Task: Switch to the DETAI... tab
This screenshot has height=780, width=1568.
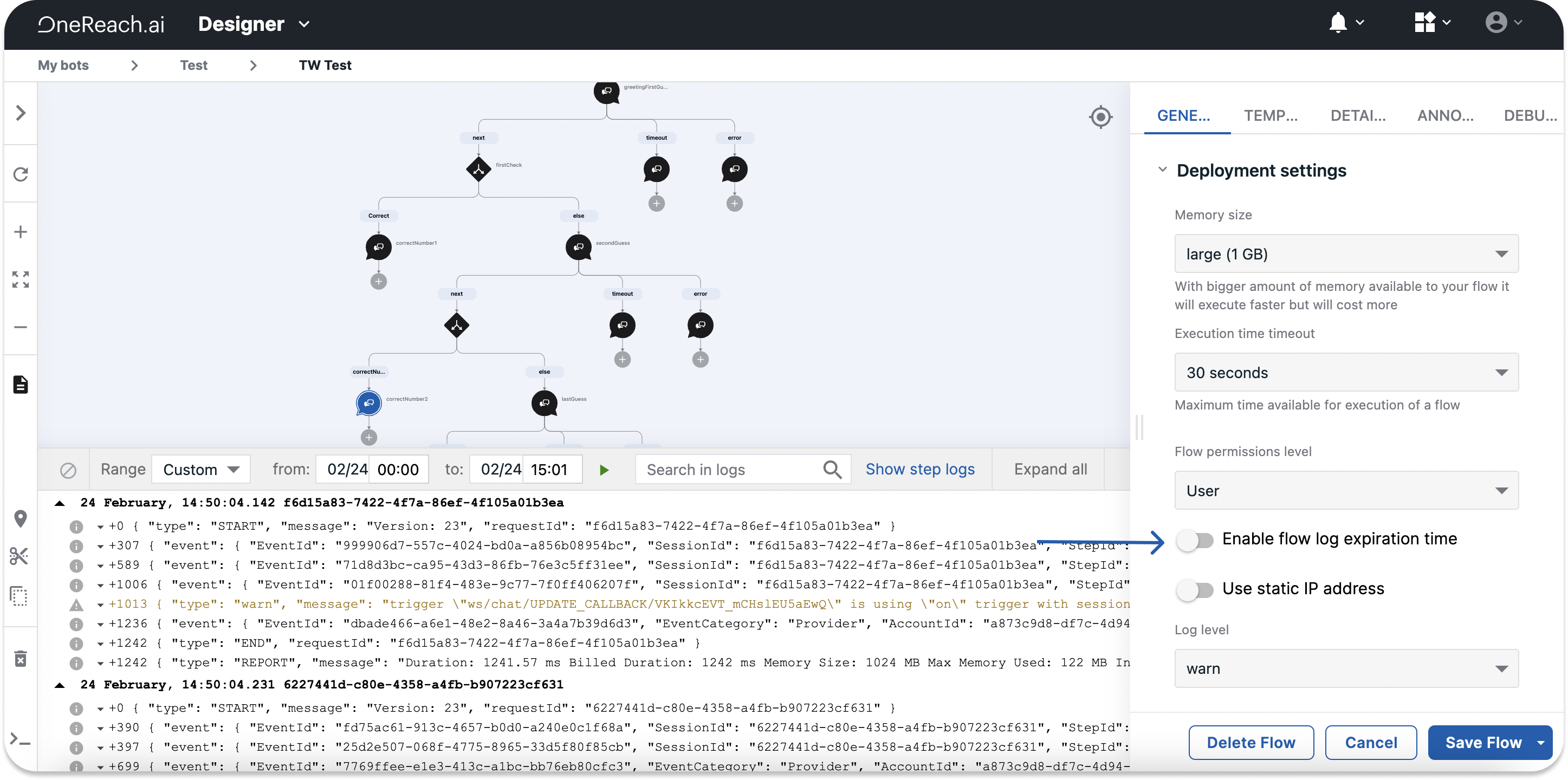Action: (1358, 115)
